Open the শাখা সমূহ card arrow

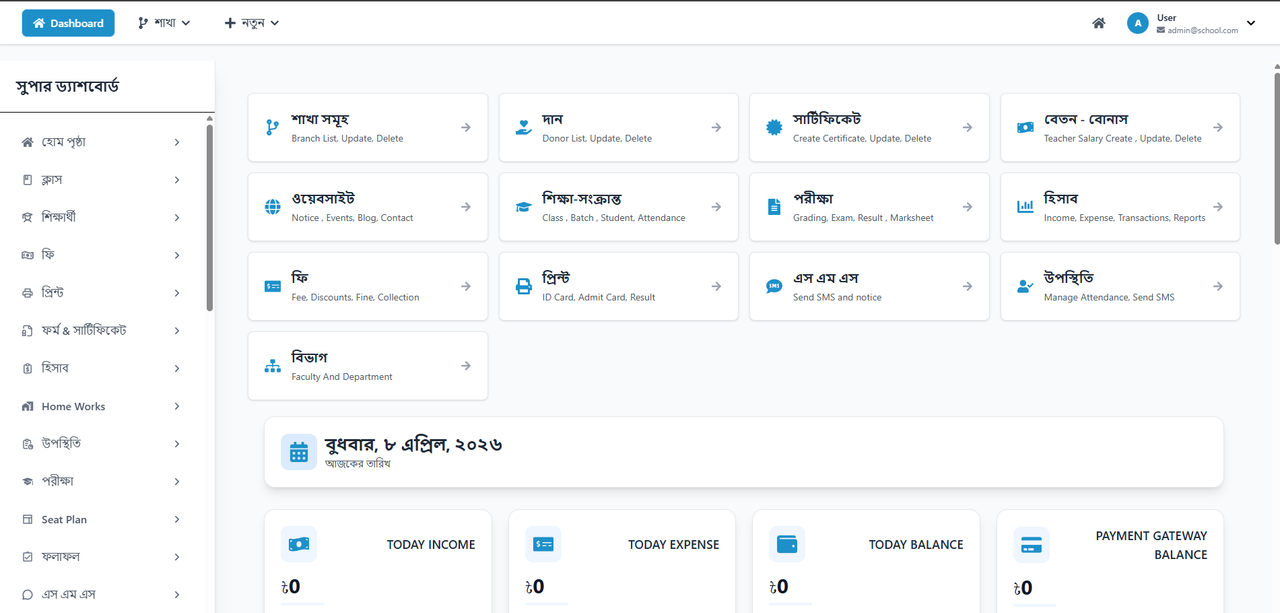pyautogui.click(x=466, y=127)
